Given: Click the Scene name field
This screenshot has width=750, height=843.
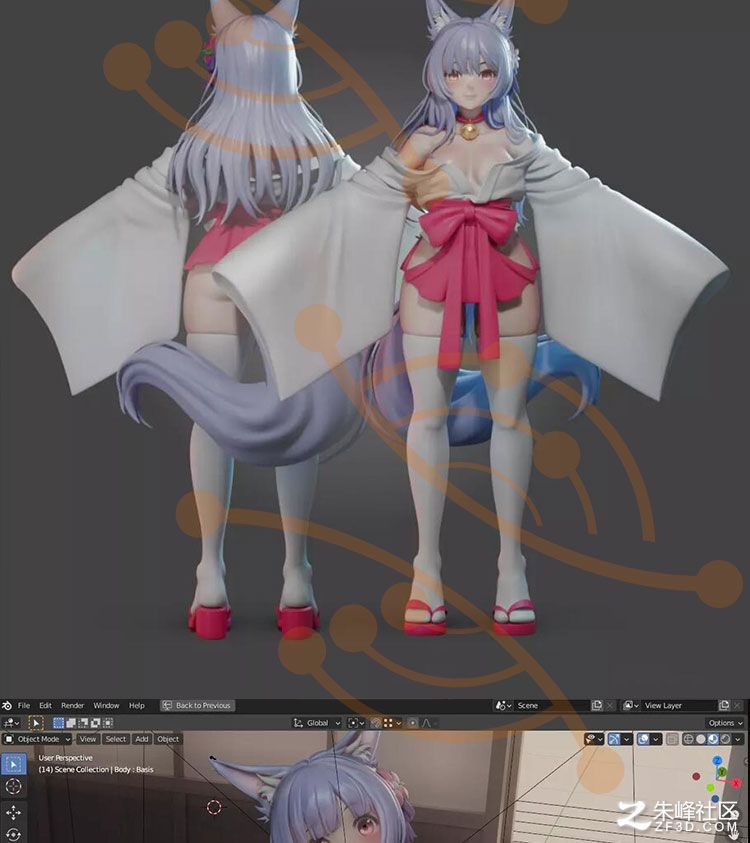Looking at the screenshot, I should (x=552, y=705).
